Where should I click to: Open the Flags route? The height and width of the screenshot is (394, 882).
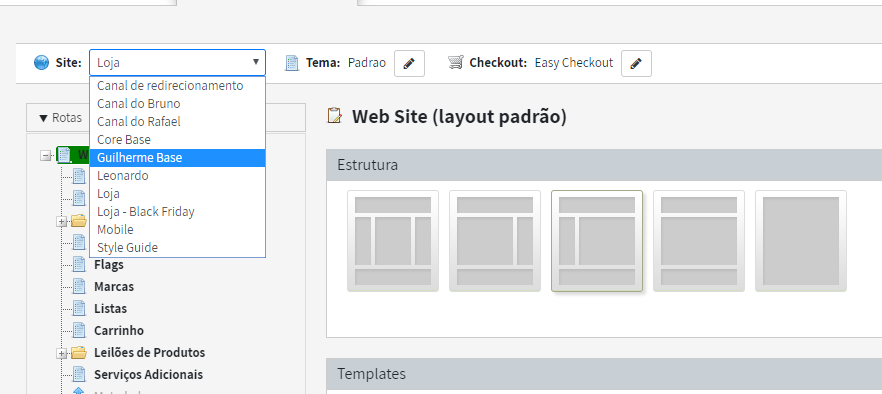click(x=109, y=265)
